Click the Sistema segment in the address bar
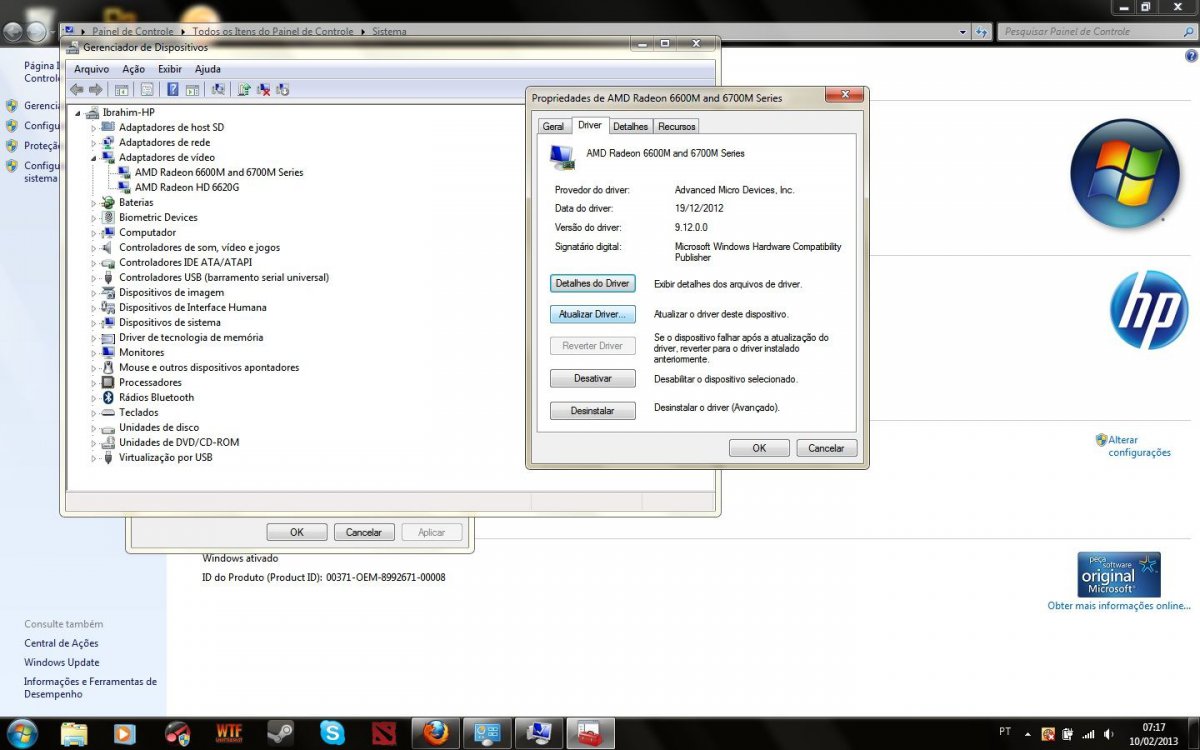 (389, 32)
